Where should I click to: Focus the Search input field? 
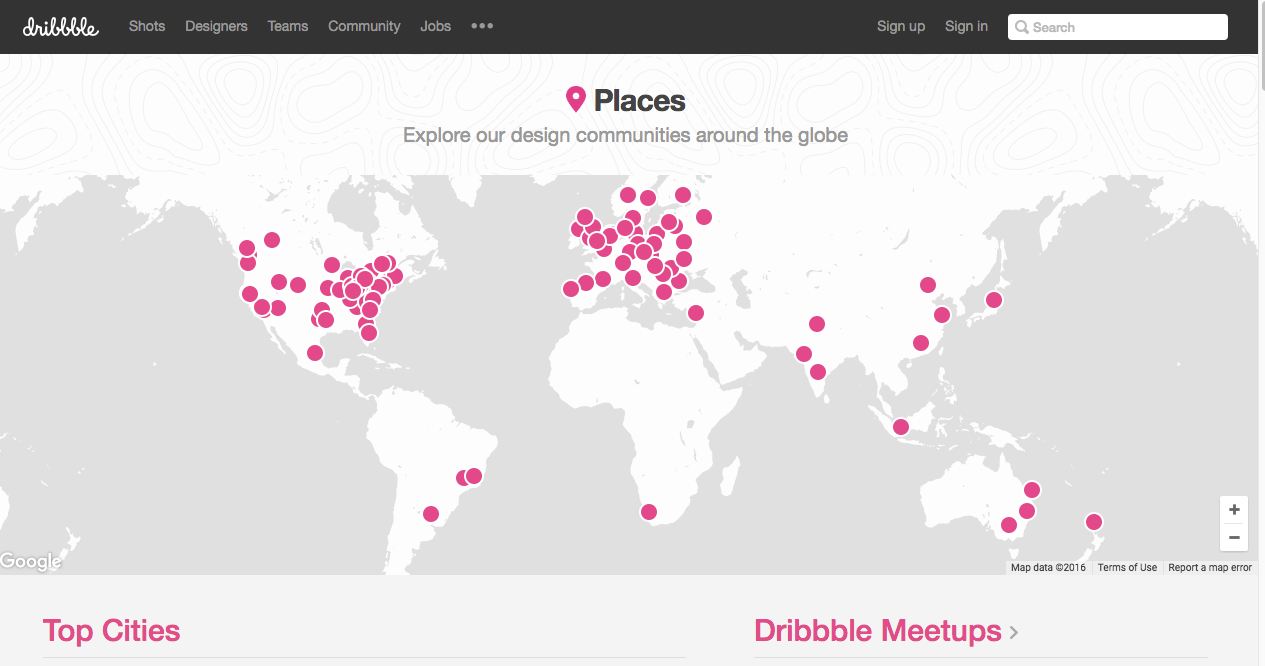[x=1118, y=27]
